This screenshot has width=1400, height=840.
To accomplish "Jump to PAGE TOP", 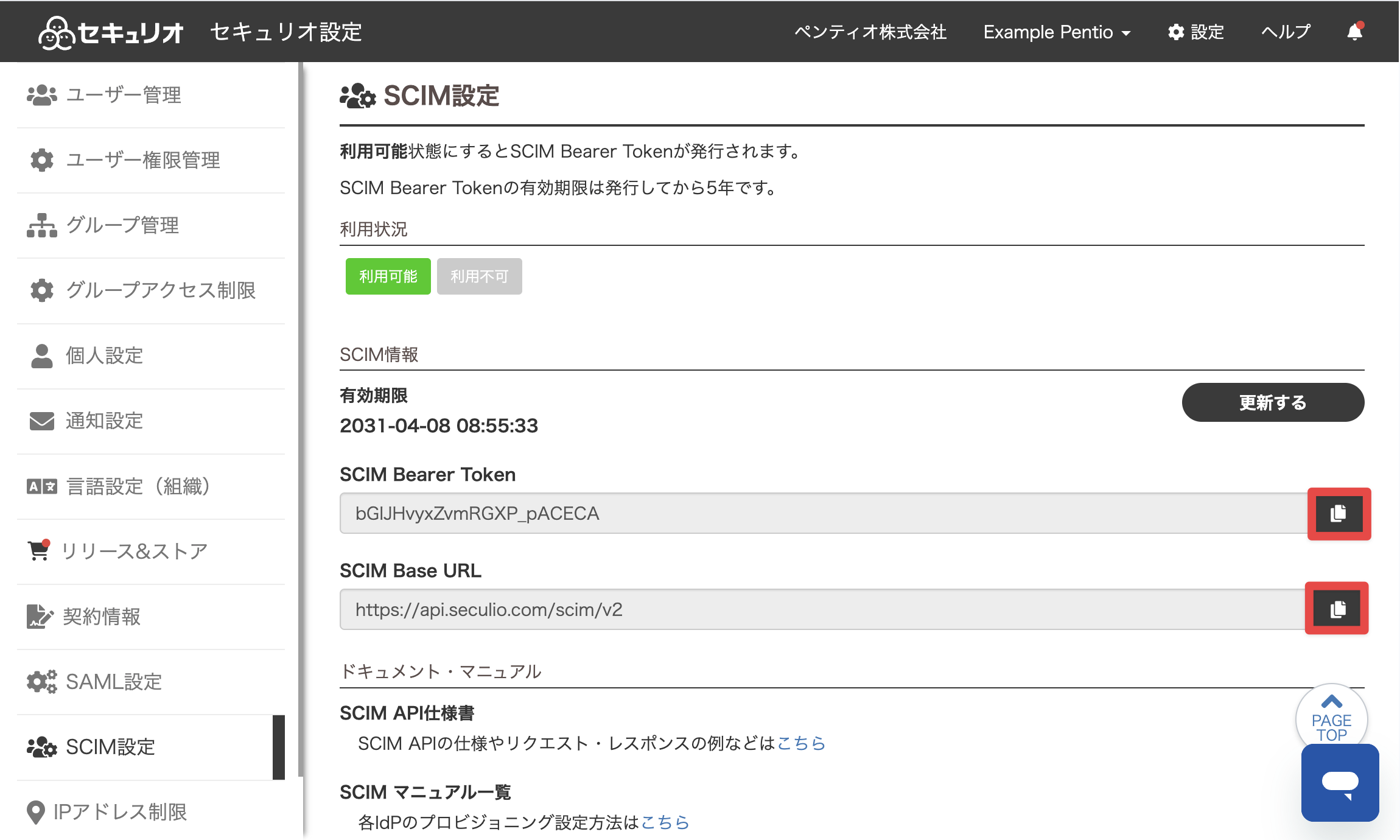I will coord(1331,719).
